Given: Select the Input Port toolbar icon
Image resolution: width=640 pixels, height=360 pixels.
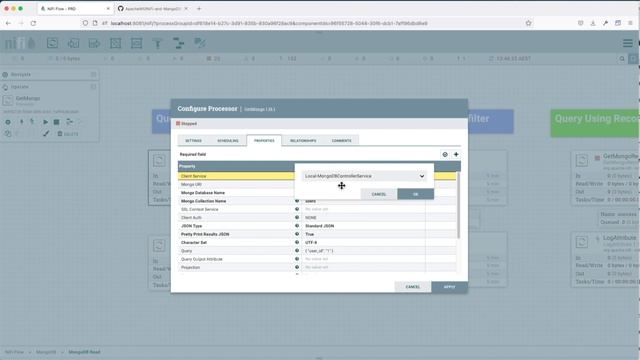Looking at the screenshot, I should point(73,43).
